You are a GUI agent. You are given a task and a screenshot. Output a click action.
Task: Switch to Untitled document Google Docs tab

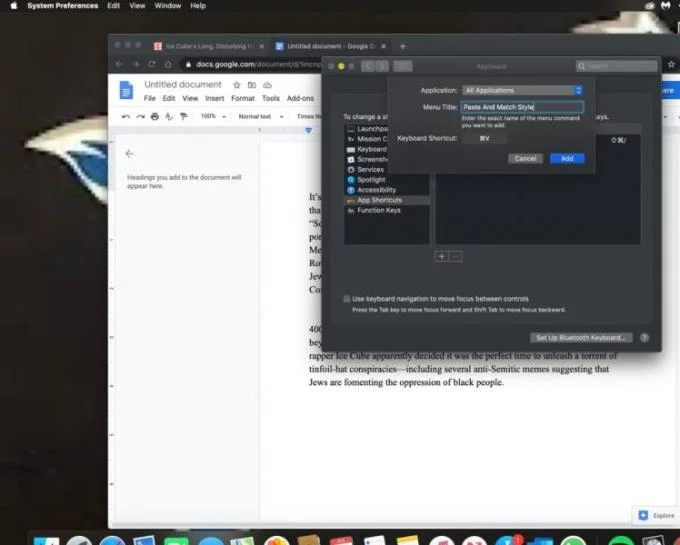pos(330,46)
